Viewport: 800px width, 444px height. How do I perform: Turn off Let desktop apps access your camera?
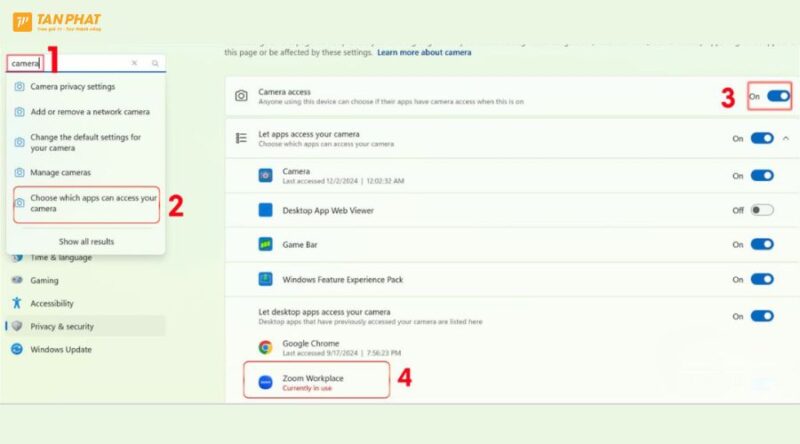(762, 316)
